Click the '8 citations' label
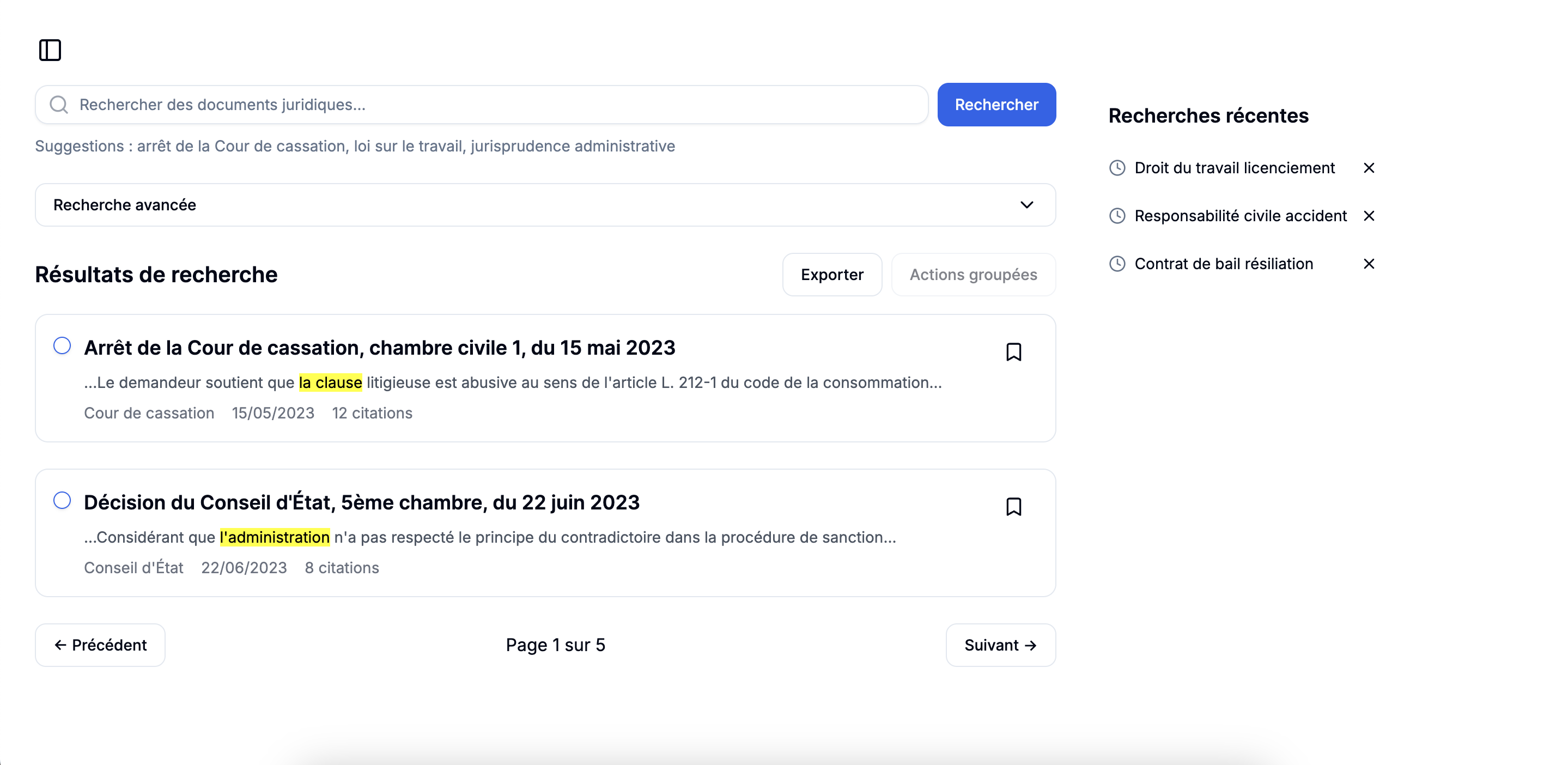The width and height of the screenshot is (1568, 765). (x=342, y=568)
